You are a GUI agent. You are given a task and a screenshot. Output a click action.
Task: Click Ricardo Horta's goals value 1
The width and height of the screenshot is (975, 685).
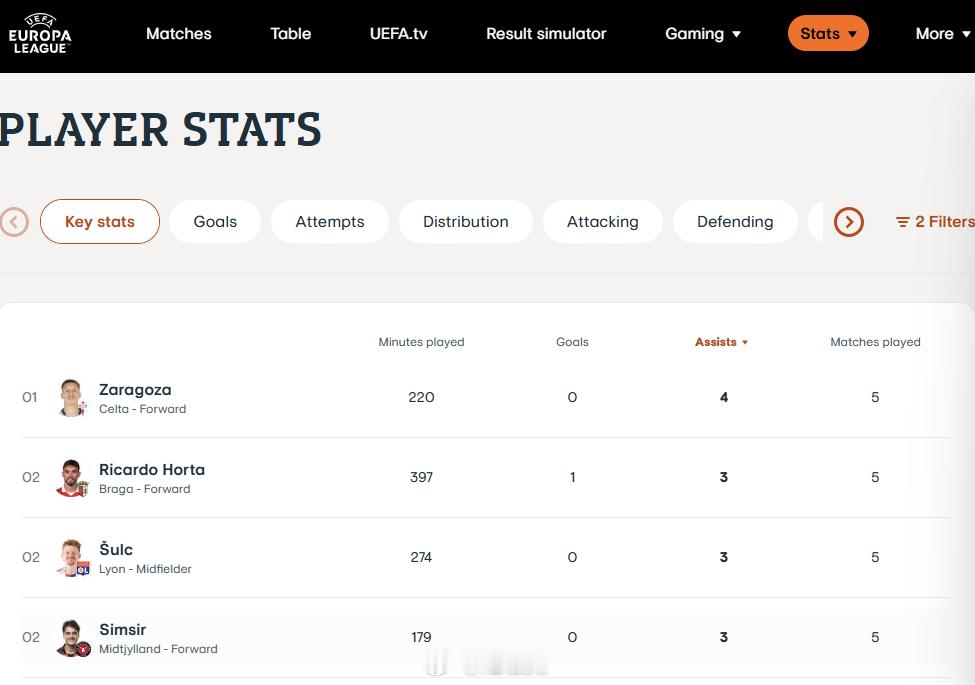point(573,477)
